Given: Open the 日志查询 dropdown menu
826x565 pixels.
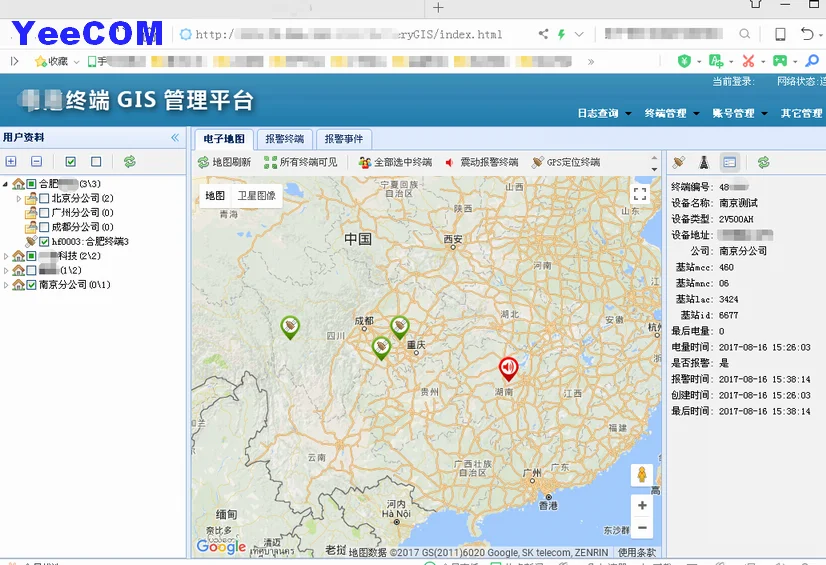Looking at the screenshot, I should point(604,114).
